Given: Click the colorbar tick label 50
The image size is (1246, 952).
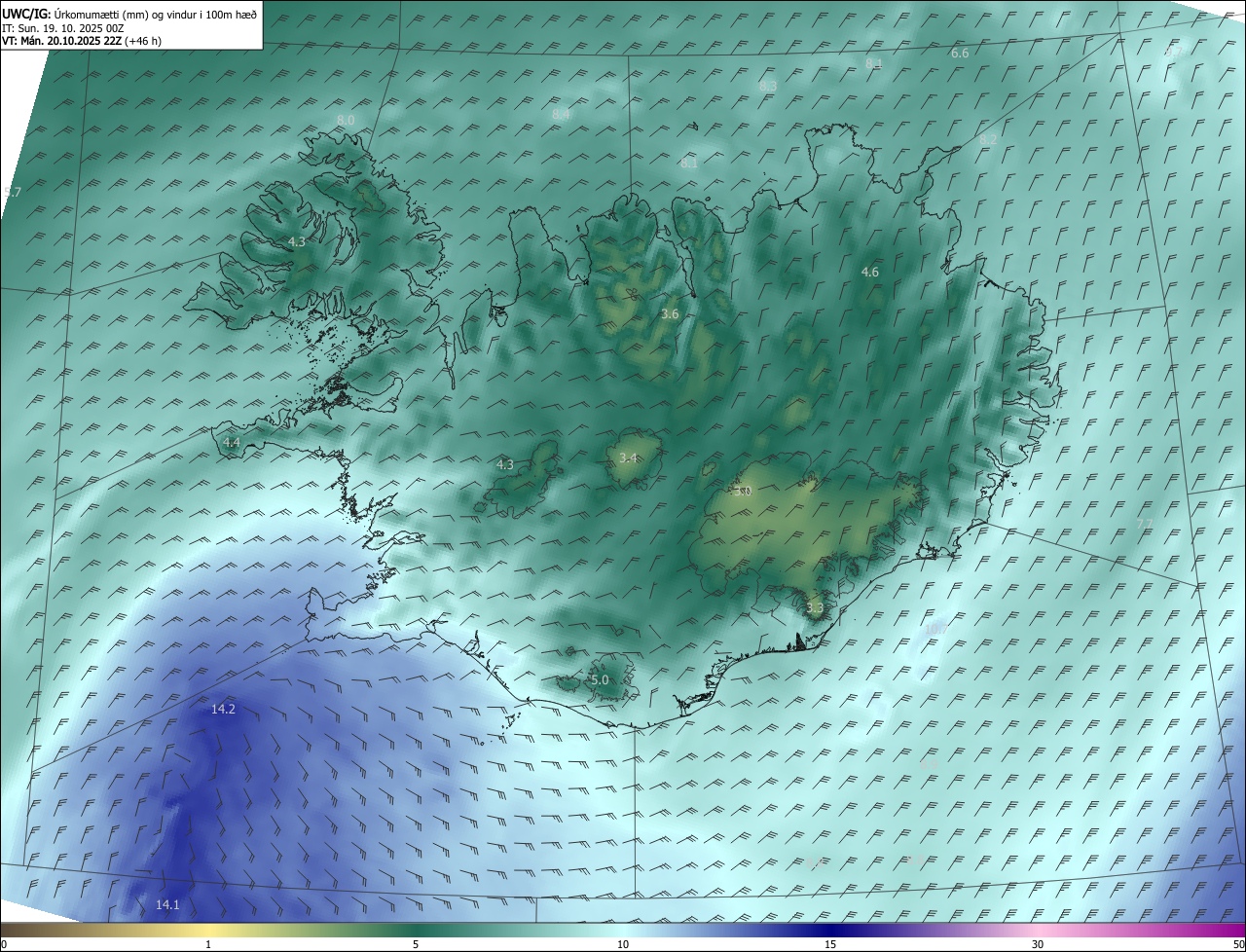Looking at the screenshot, I should 1238,944.
